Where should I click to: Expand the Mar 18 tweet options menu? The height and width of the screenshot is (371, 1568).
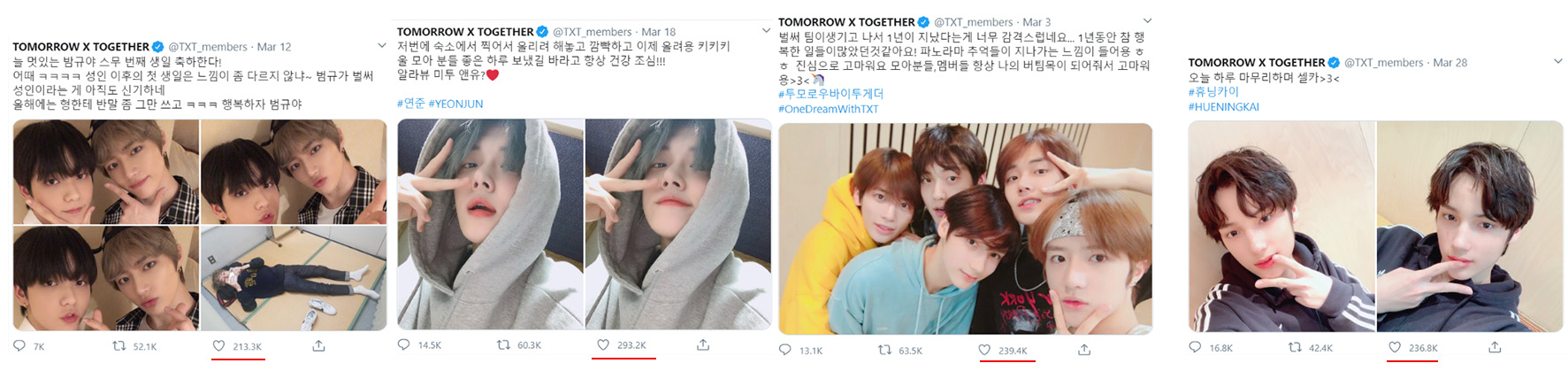766,30
